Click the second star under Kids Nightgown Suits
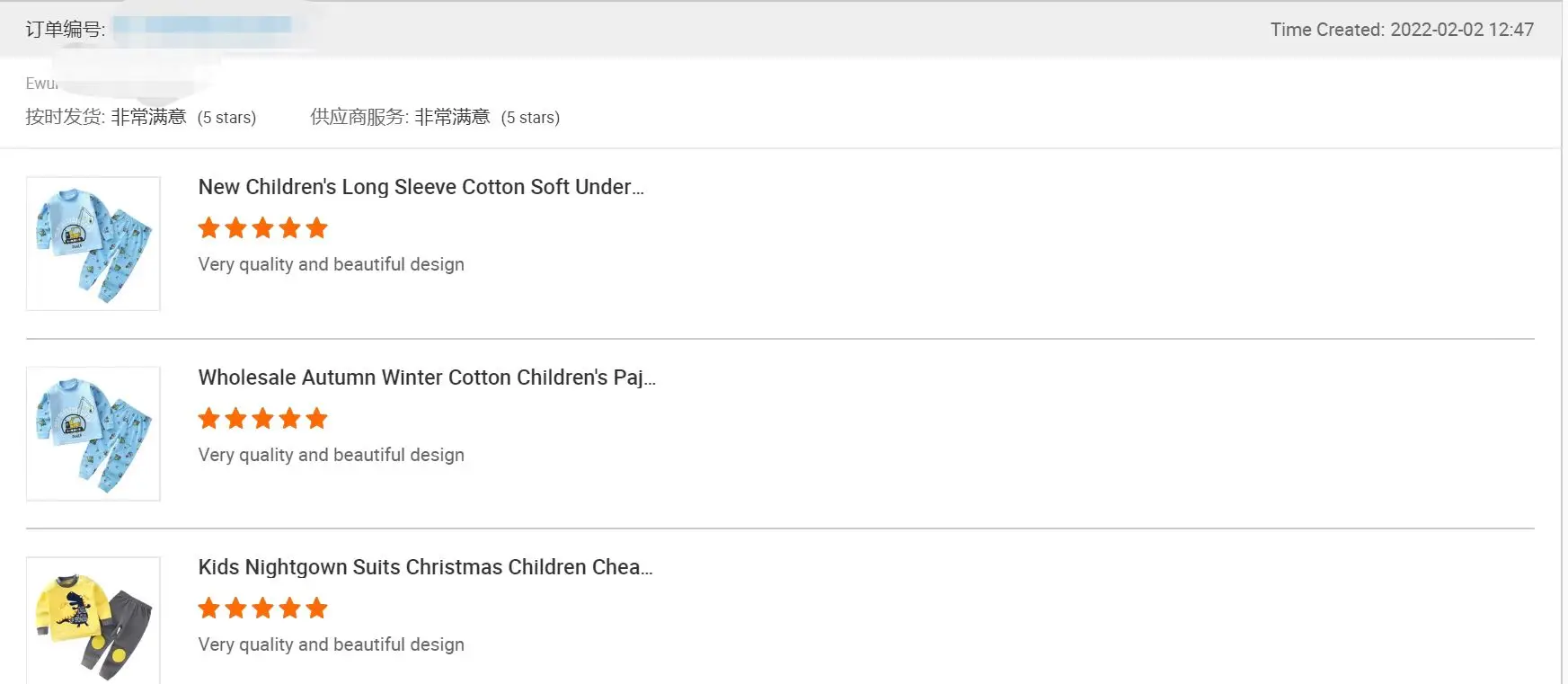1568x684 pixels. (x=236, y=608)
